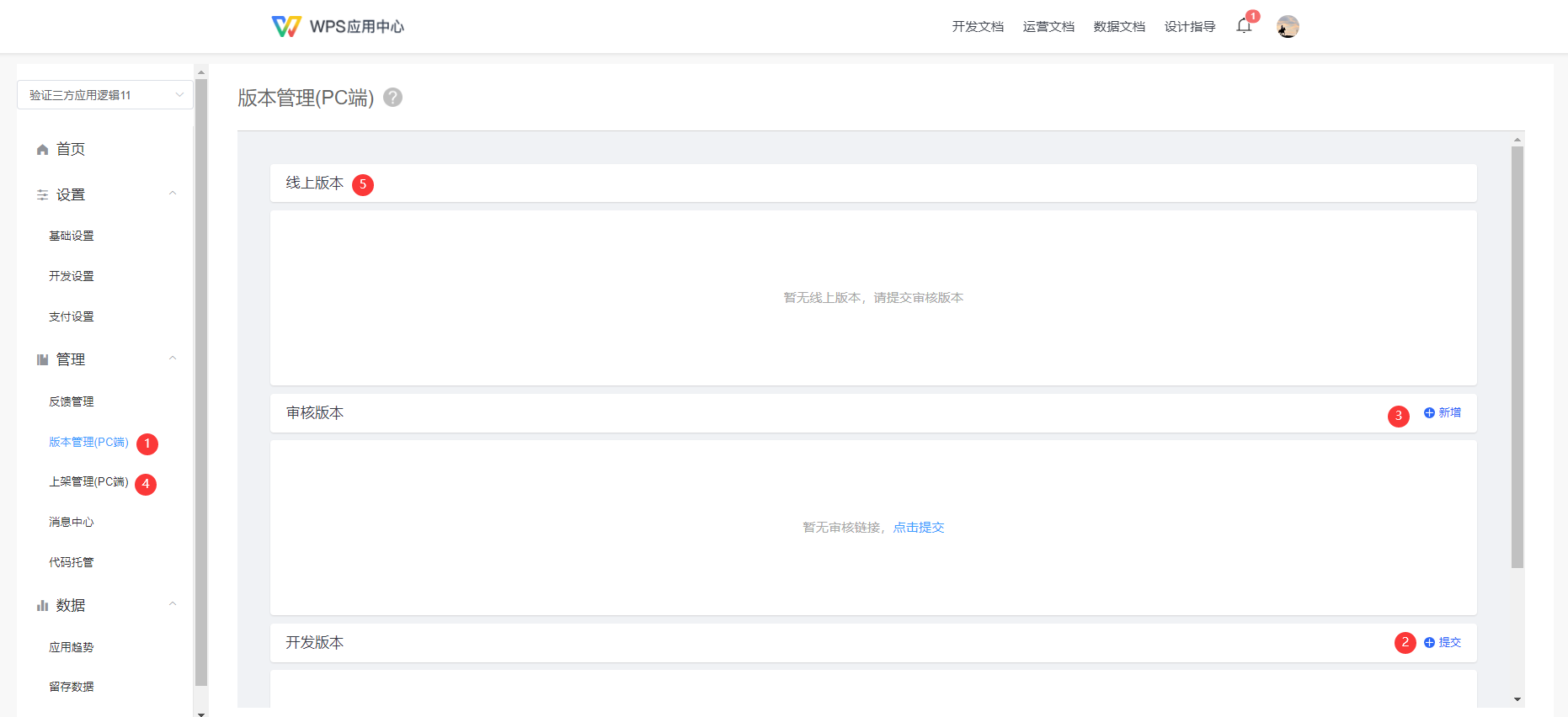
Task: Open the notification bell icon
Action: pyautogui.click(x=1243, y=26)
